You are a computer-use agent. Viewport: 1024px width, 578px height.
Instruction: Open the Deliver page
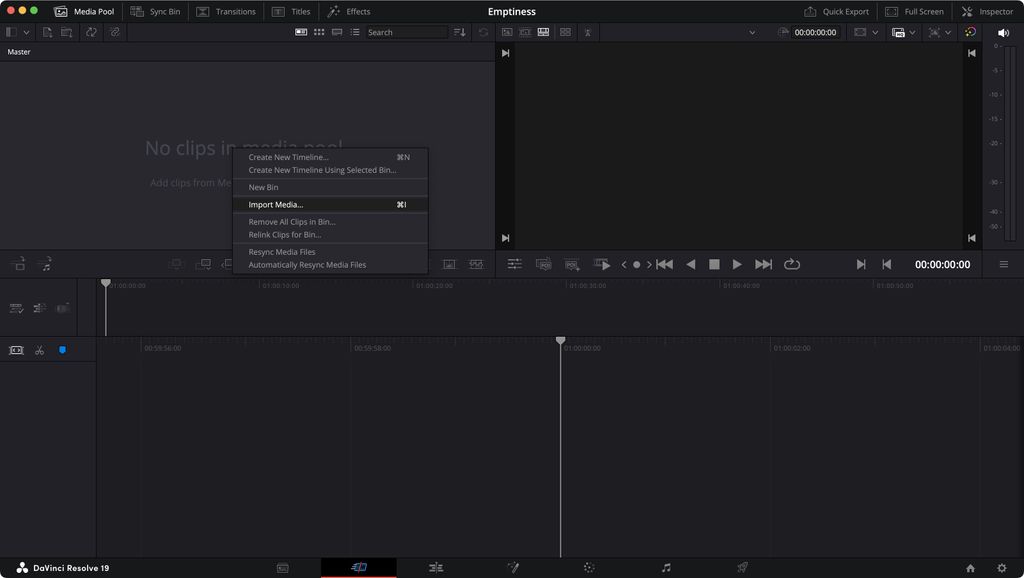point(742,567)
